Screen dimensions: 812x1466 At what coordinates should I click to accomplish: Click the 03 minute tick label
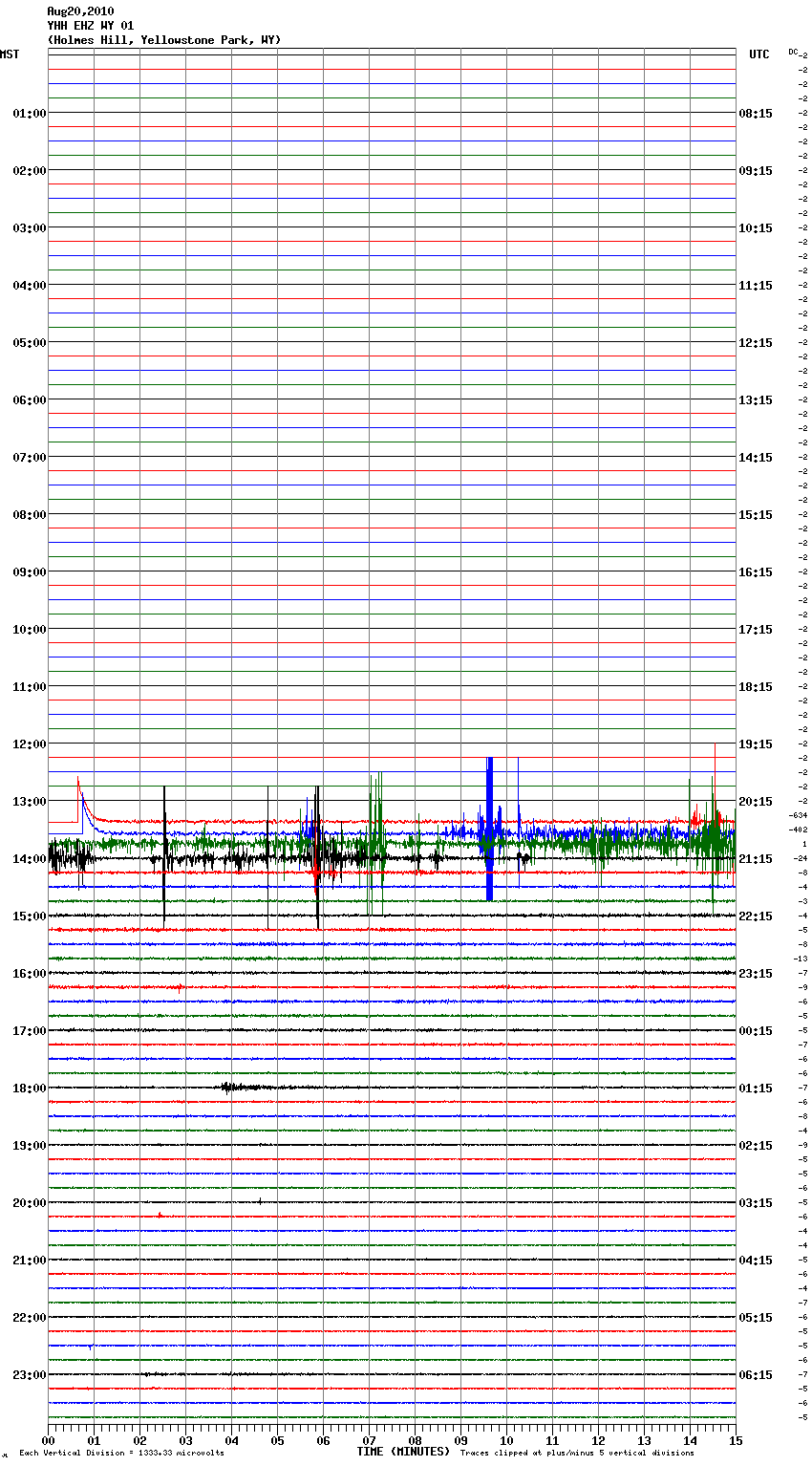pyautogui.click(x=185, y=1440)
